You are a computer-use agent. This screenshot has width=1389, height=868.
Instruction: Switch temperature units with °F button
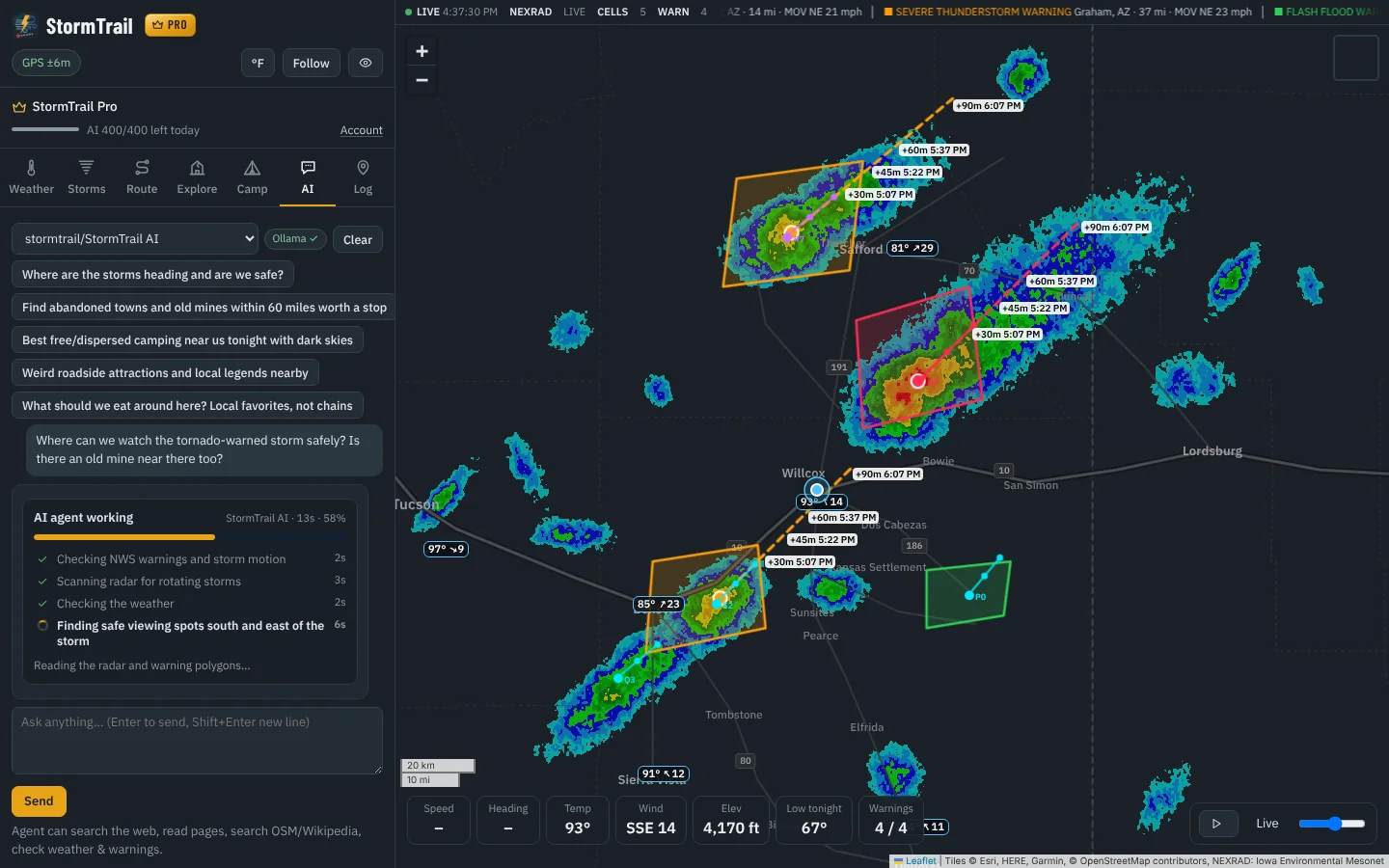[x=258, y=63]
